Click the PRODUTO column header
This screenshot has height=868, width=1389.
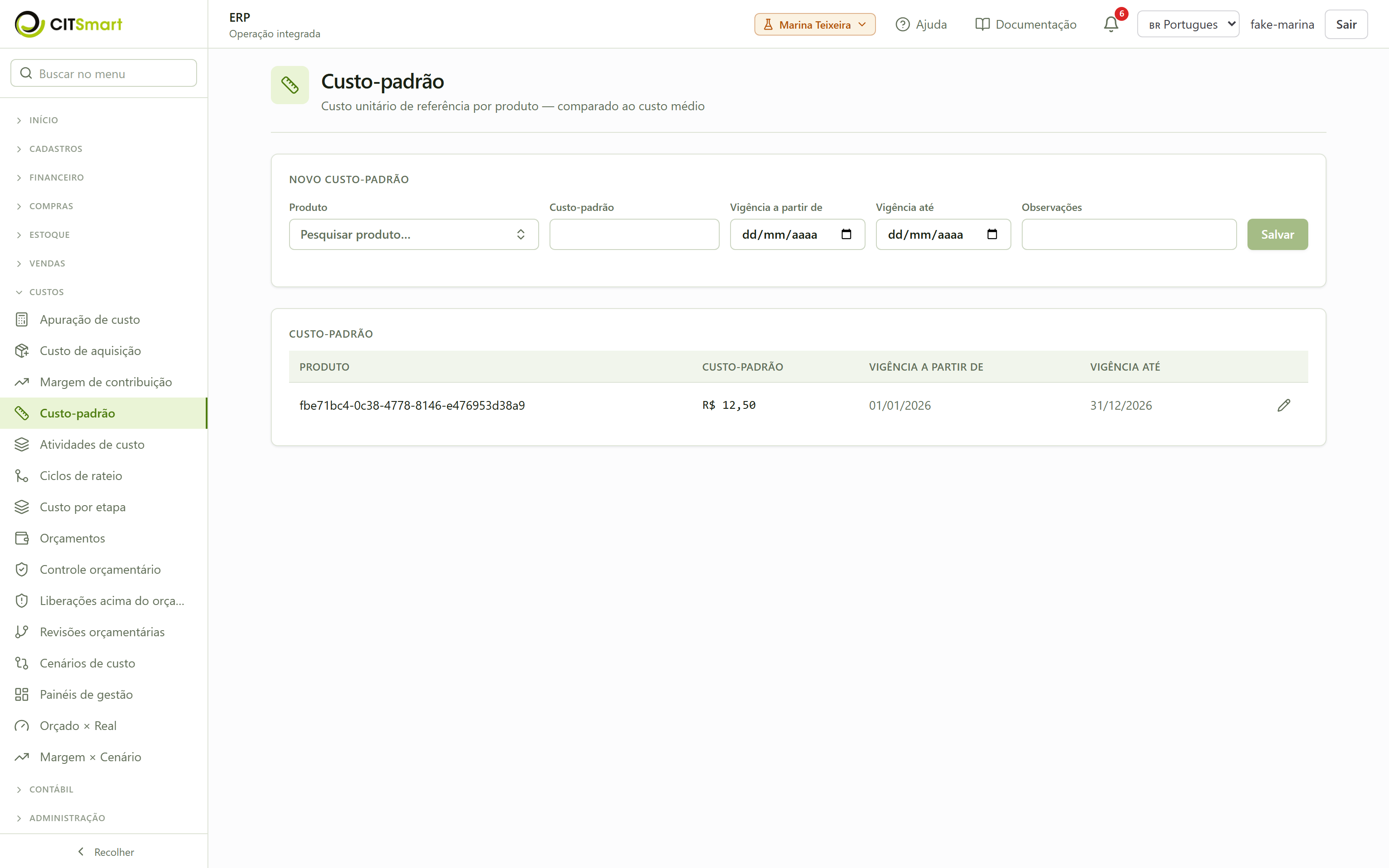click(x=324, y=367)
